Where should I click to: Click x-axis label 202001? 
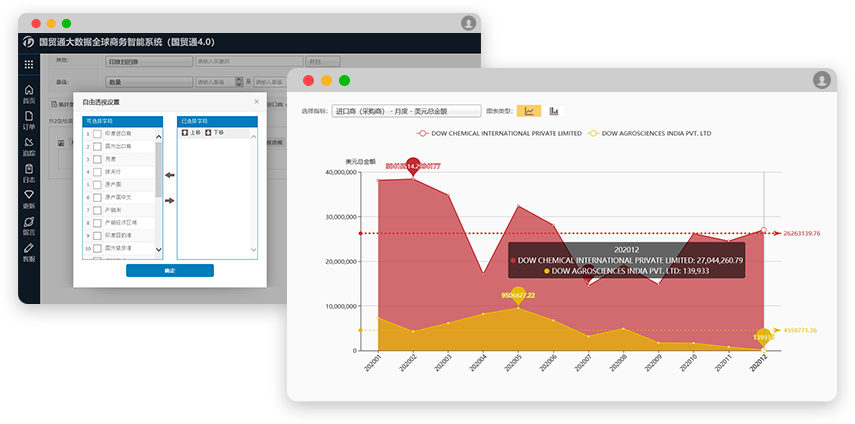pyautogui.click(x=374, y=362)
